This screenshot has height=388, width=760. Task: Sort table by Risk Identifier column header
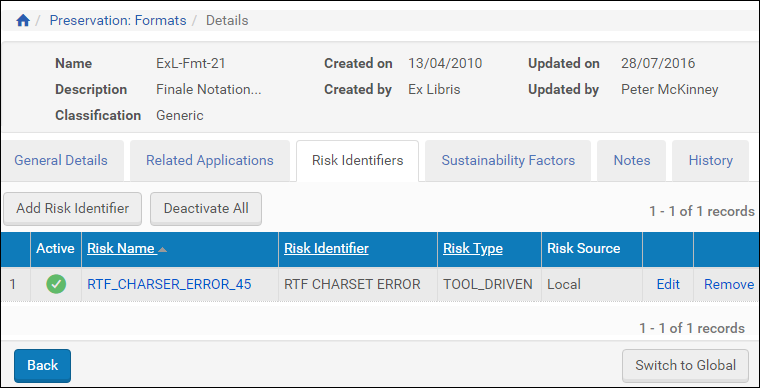(326, 248)
